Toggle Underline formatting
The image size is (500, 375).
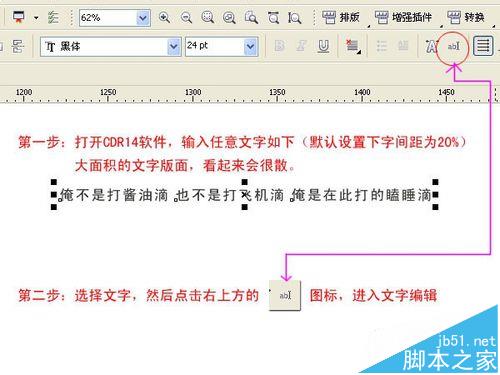pyautogui.click(x=323, y=46)
